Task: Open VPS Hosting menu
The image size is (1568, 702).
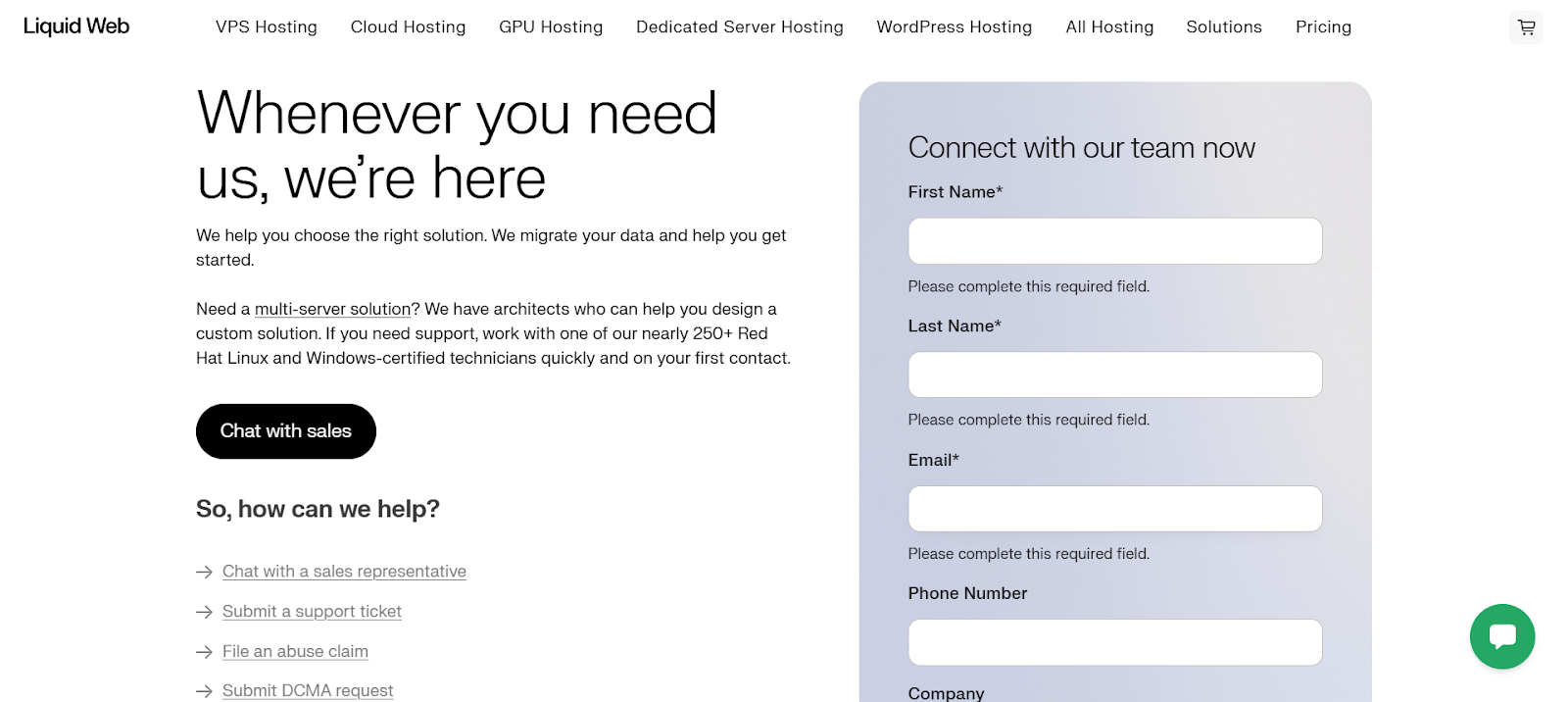Action: coord(267,27)
